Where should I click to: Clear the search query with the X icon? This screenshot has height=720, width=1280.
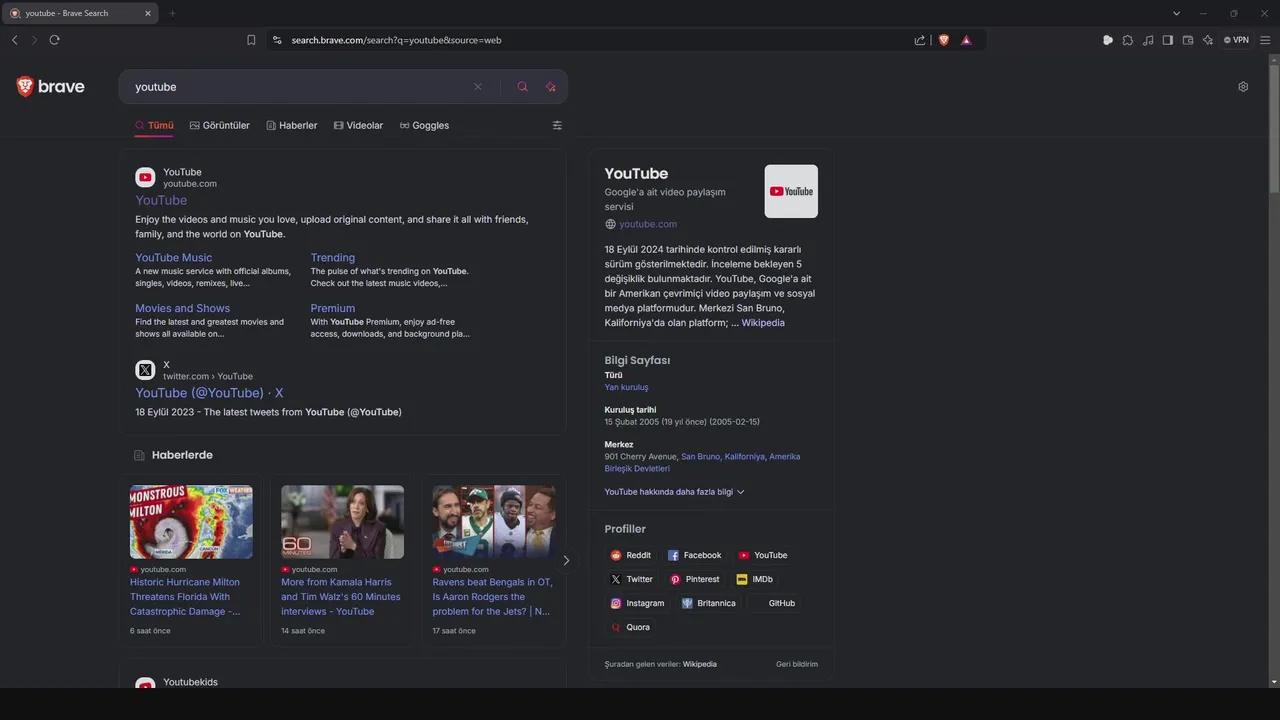click(x=478, y=87)
